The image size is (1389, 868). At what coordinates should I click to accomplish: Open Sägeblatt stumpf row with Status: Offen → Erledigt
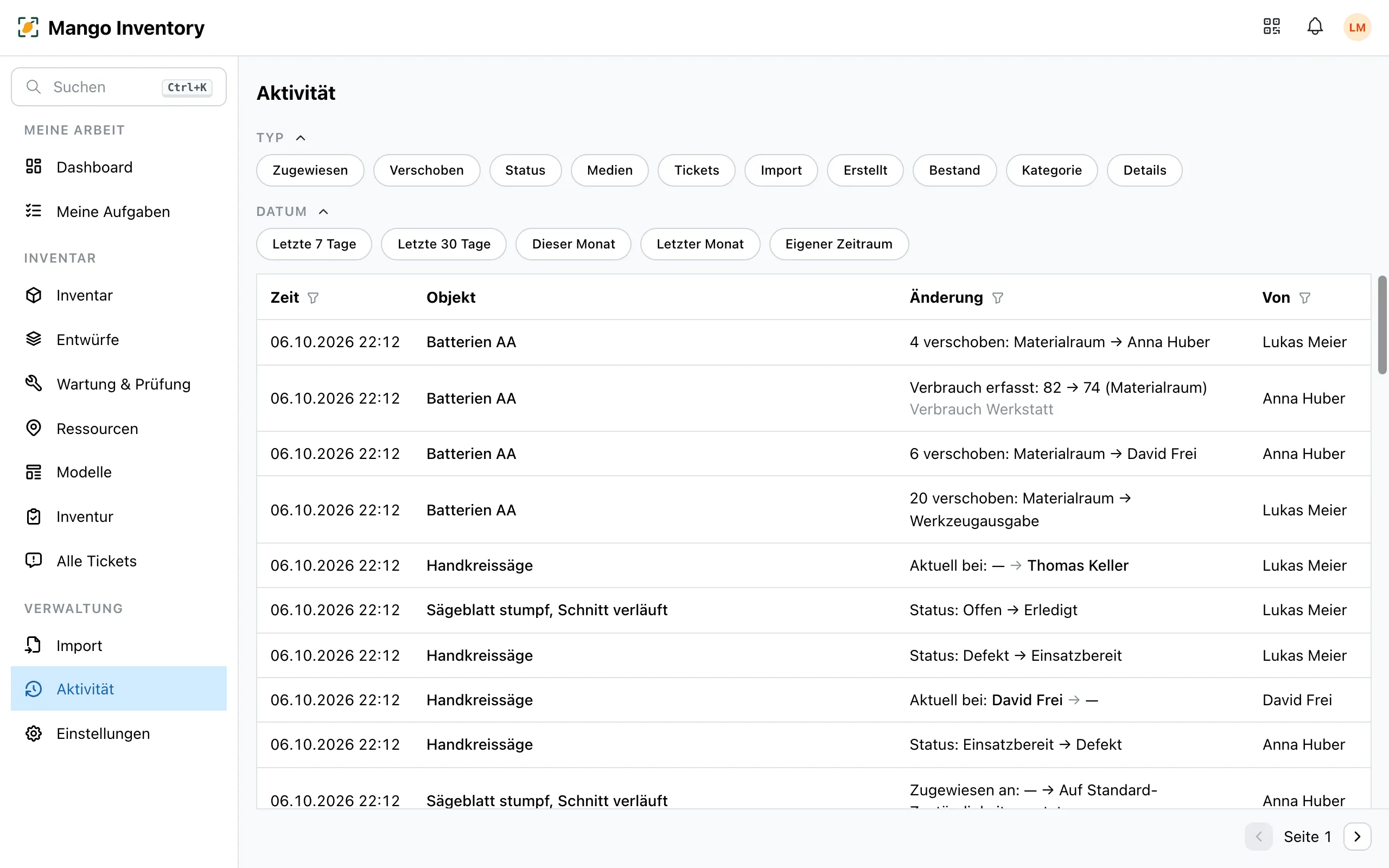pos(813,610)
